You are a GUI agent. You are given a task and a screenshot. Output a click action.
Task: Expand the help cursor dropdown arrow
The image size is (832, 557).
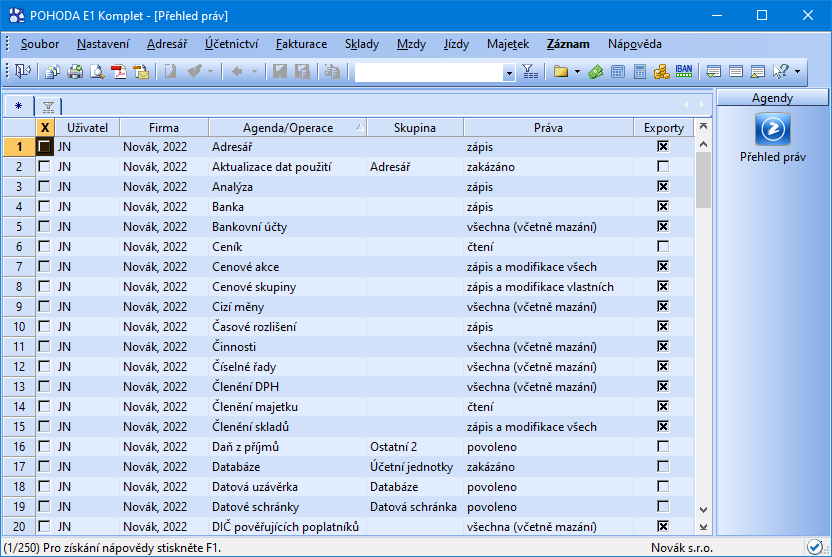coord(797,72)
